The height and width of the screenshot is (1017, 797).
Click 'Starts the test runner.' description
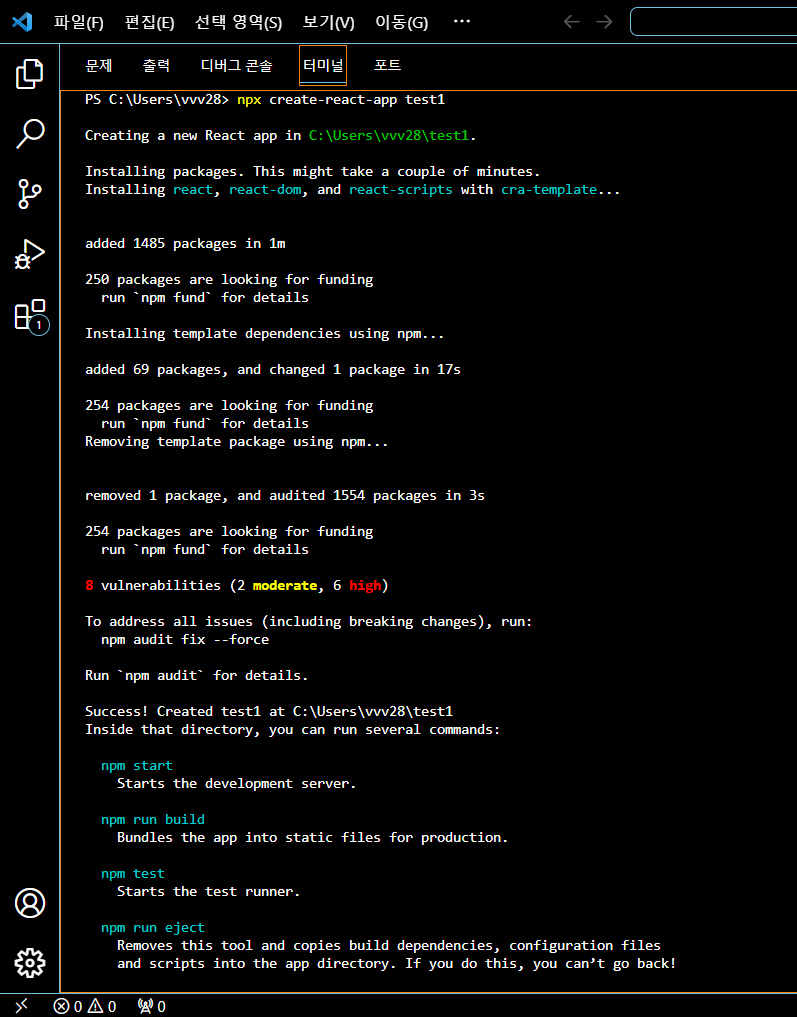tap(209, 891)
